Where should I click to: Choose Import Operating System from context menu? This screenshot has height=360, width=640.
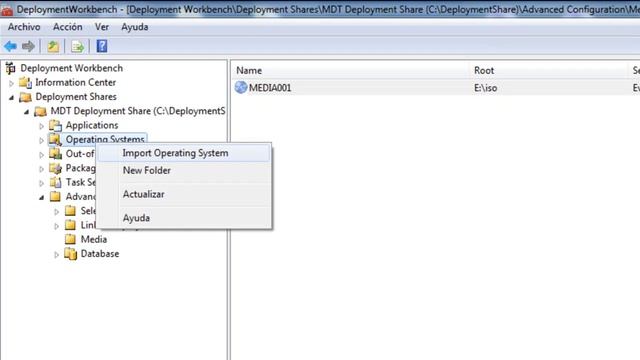184,153
